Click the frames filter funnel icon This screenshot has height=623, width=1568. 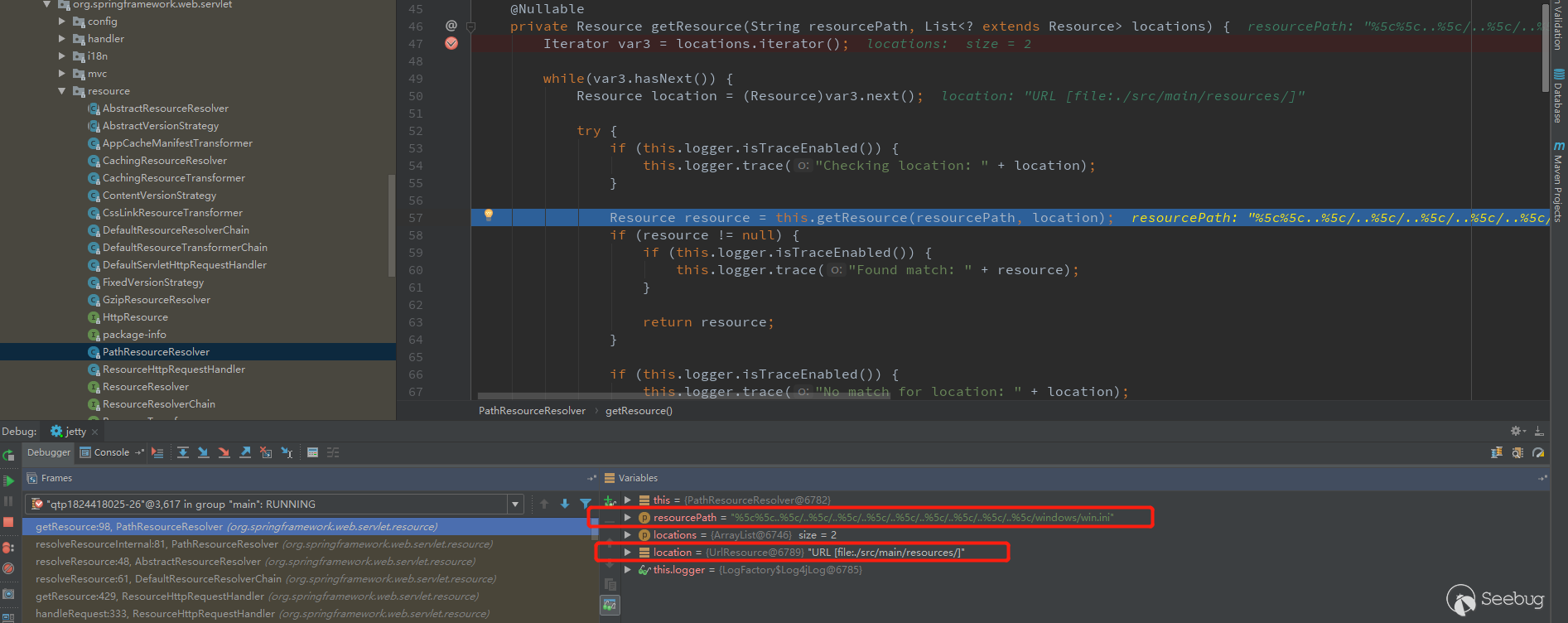tap(586, 504)
